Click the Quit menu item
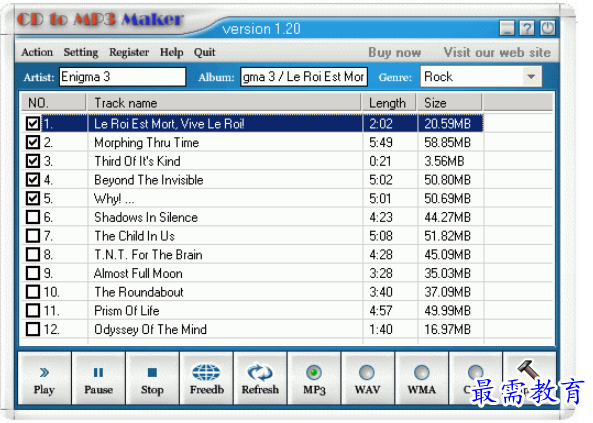The height and width of the screenshot is (423, 593). [205, 52]
